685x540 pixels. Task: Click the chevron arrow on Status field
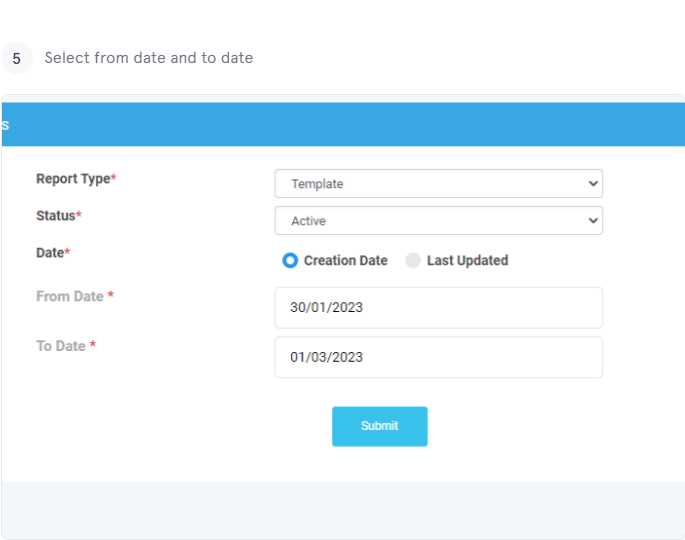(x=593, y=221)
